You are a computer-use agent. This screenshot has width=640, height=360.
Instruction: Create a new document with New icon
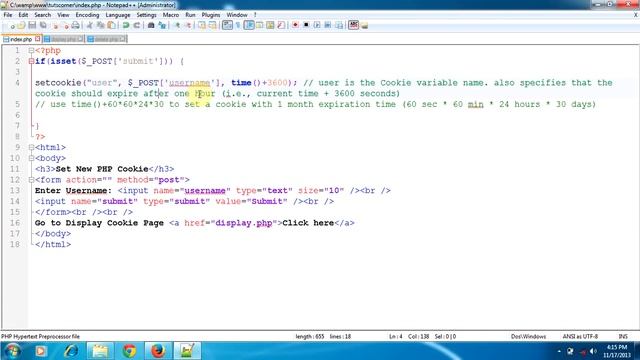pos(12,25)
